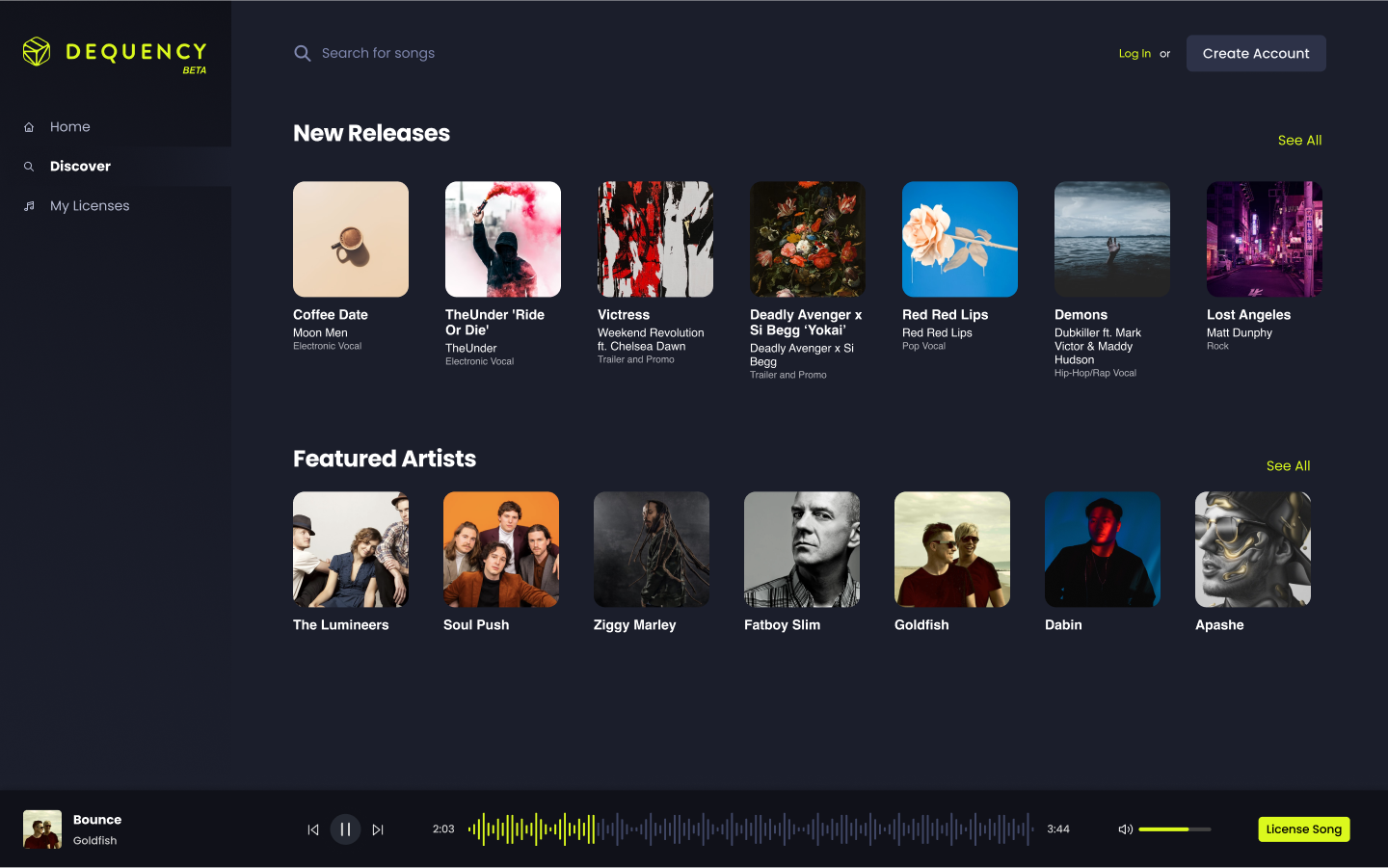The image size is (1388, 868).
Task: Skip to the next track
Action: pos(378,829)
